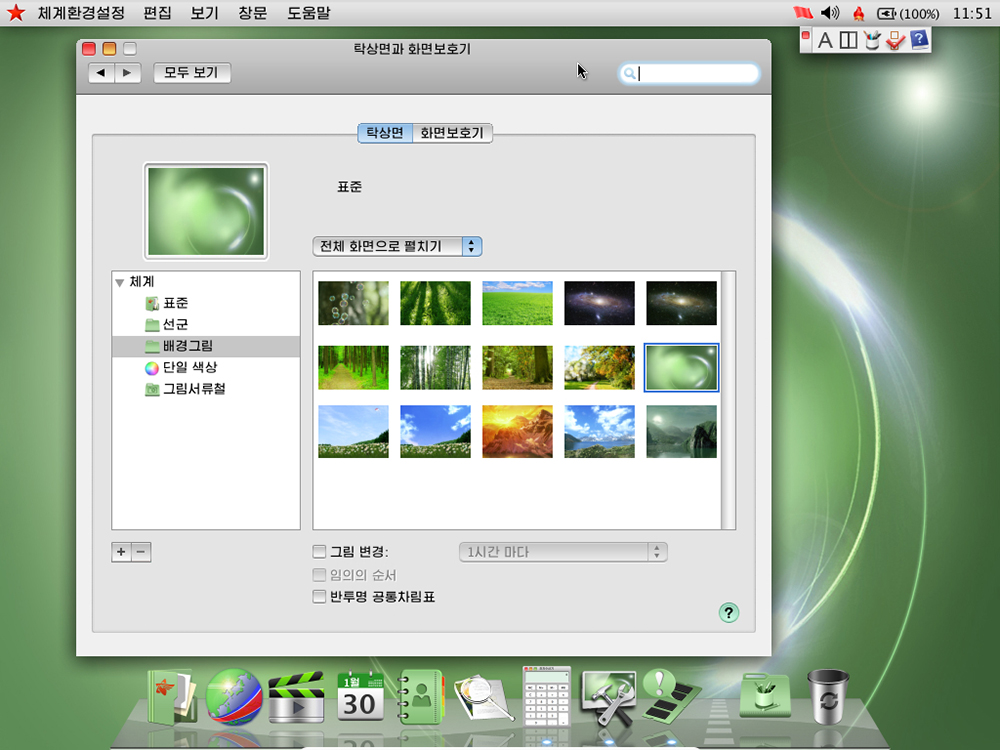Screen dimensions: 1000x750
Task: Click the red flame icon in menu bar
Action: coord(858,13)
